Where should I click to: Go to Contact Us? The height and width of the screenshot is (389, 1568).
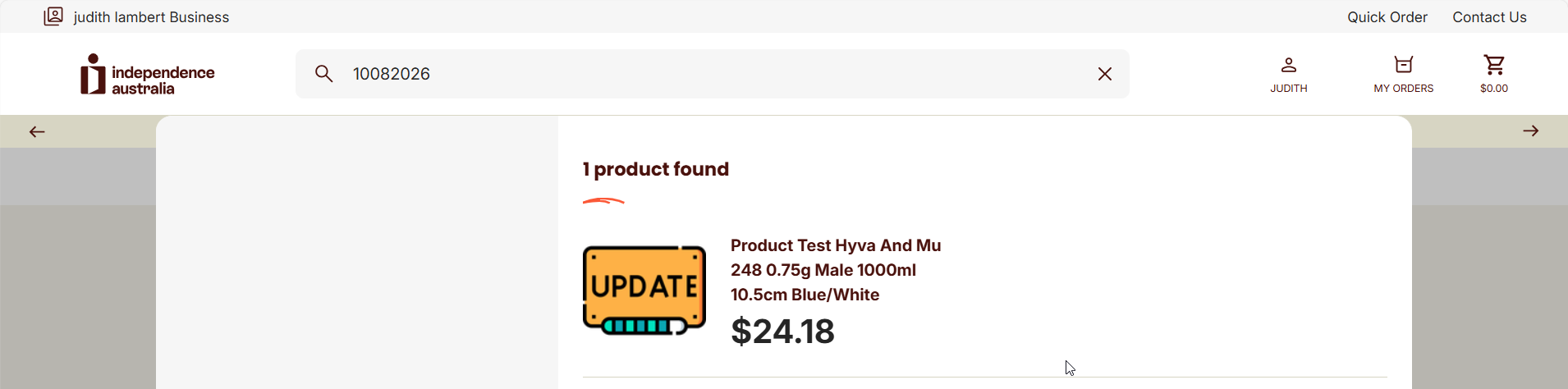(x=1489, y=17)
